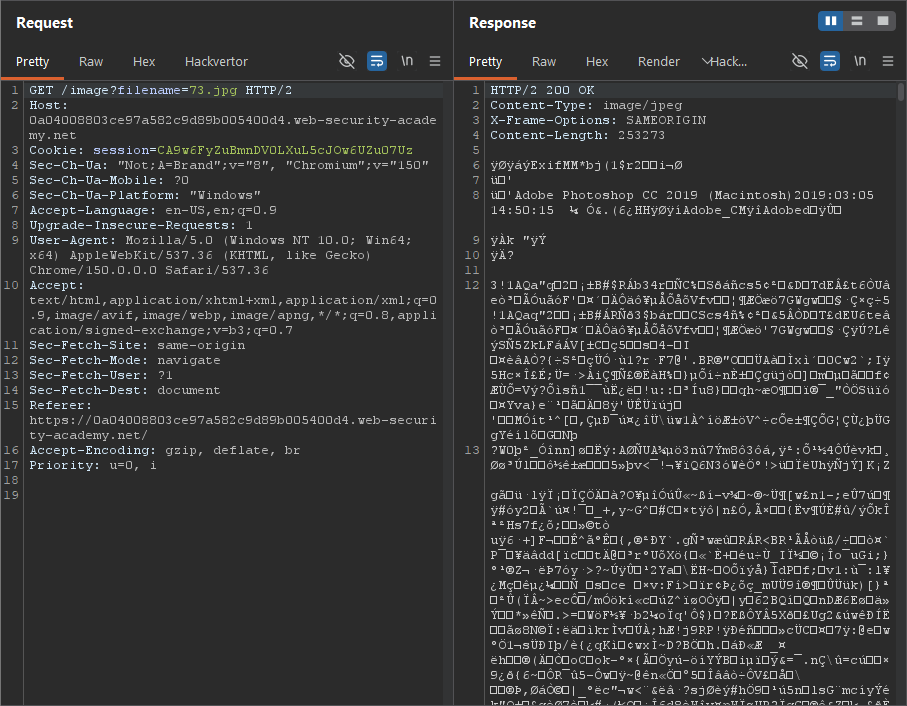907x706 pixels.
Task: Click the X-Frame-Options: SAMEORIGIN response header
Action: tap(598, 120)
